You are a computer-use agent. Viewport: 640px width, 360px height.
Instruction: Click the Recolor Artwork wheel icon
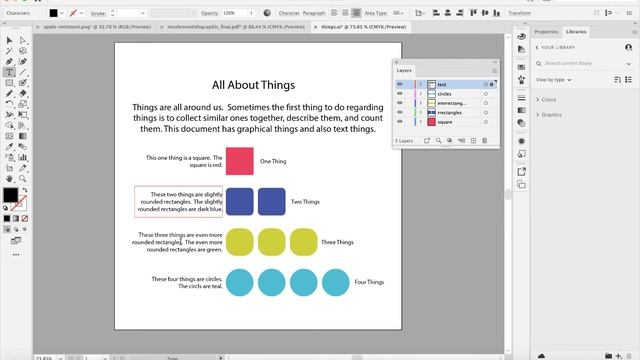click(267, 13)
